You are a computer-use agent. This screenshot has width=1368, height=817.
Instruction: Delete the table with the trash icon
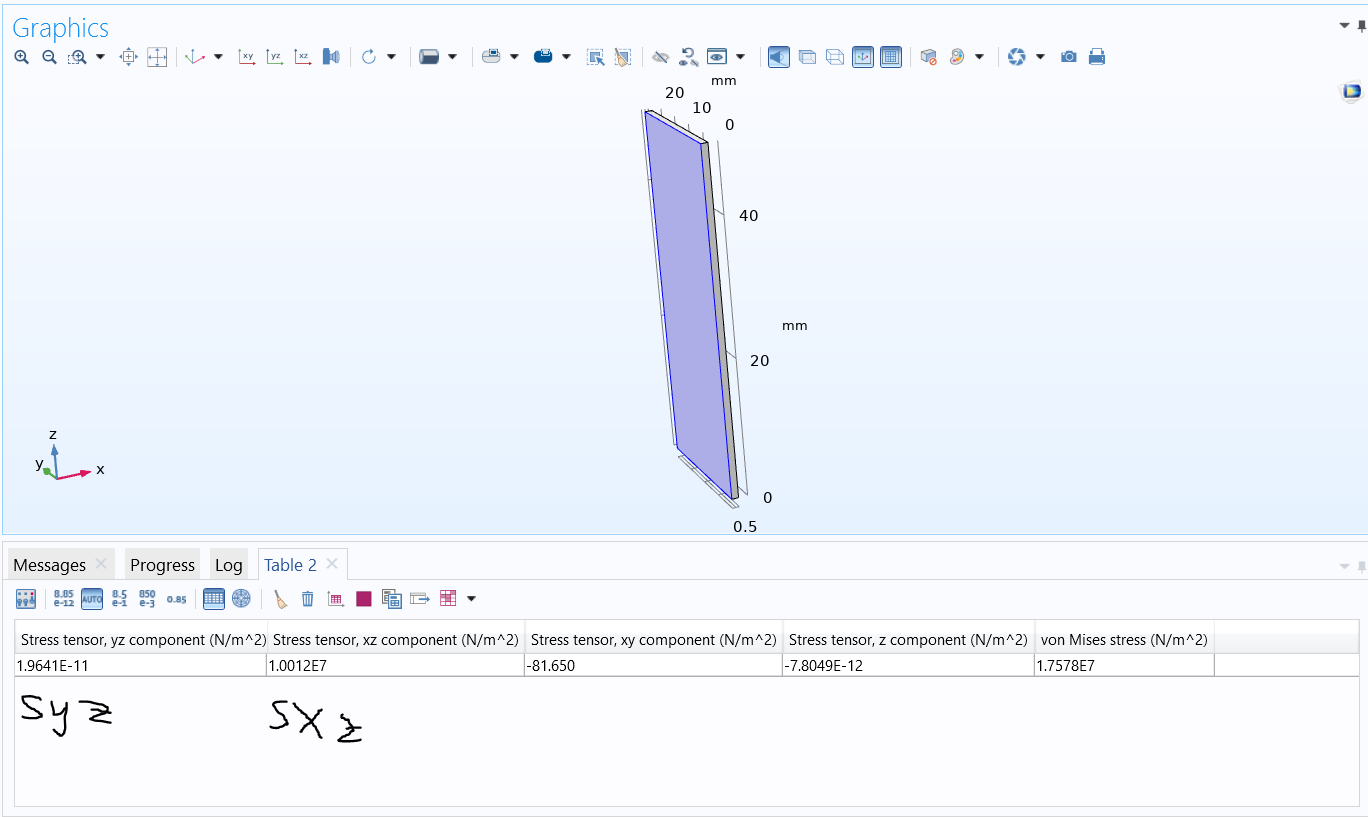(308, 599)
